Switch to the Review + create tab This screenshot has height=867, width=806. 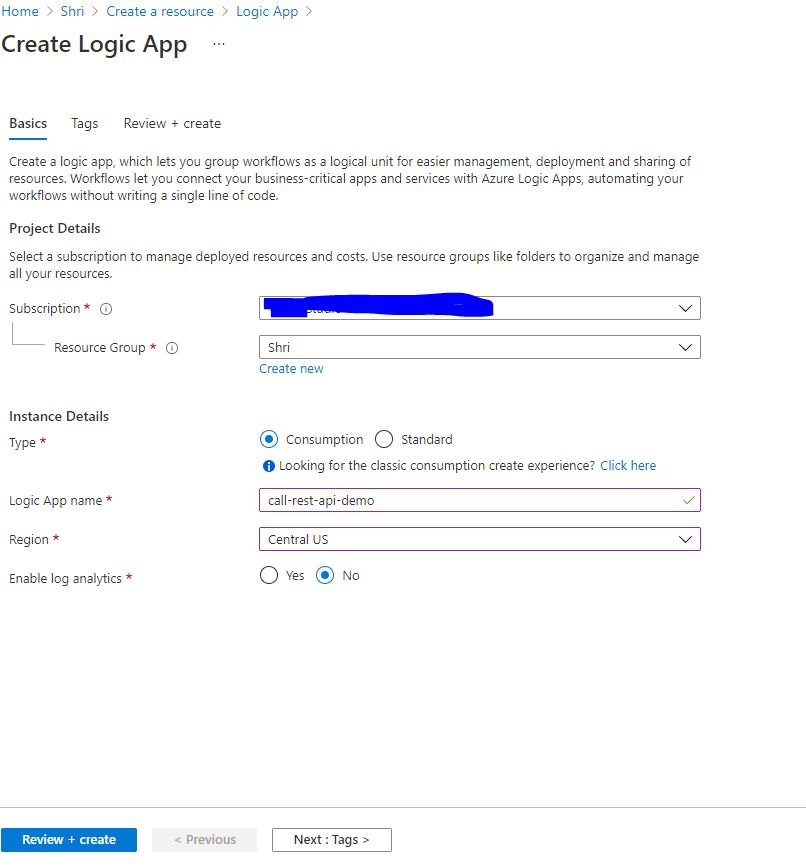tap(171, 123)
